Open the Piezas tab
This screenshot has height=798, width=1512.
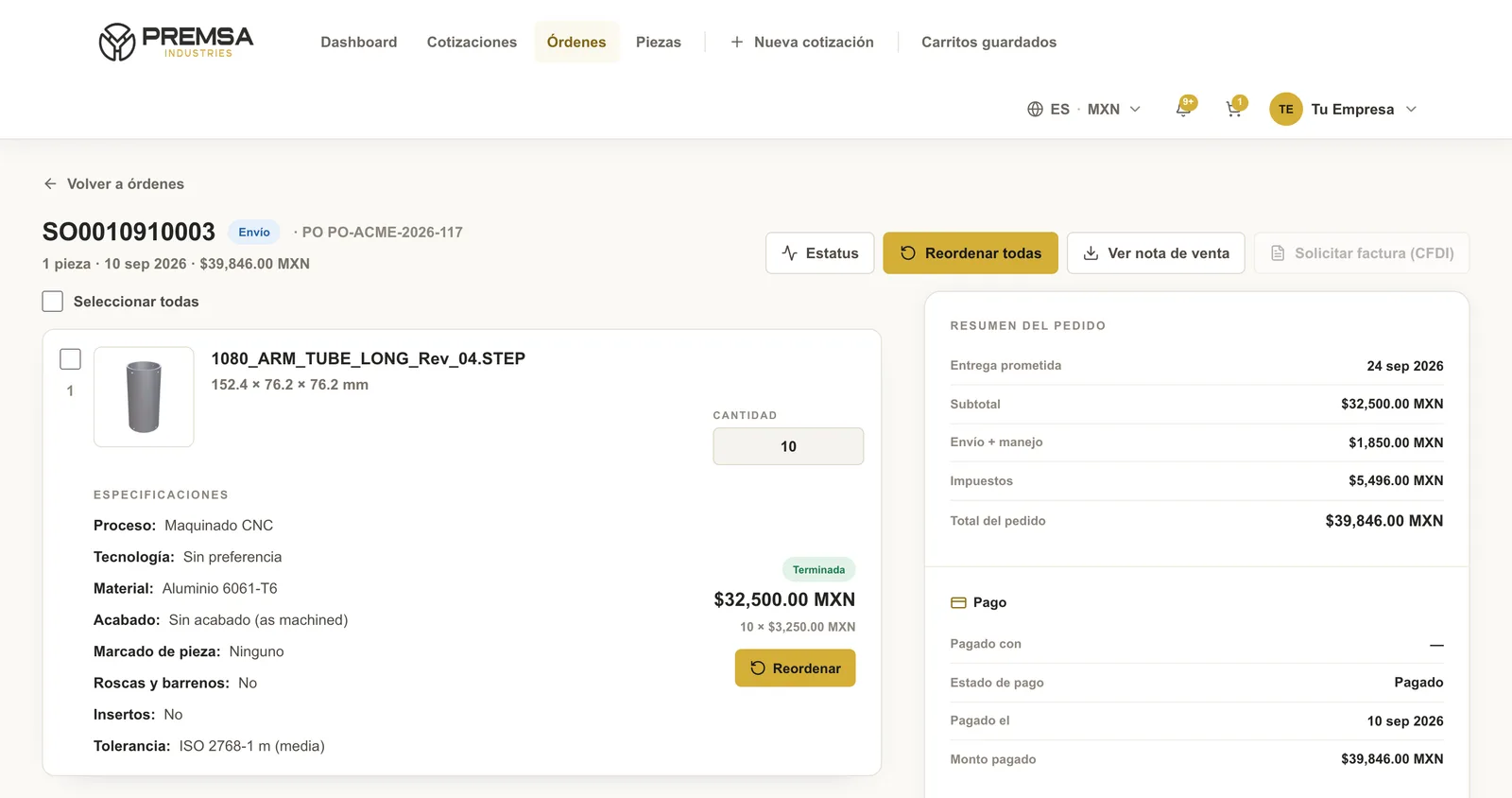(x=659, y=42)
